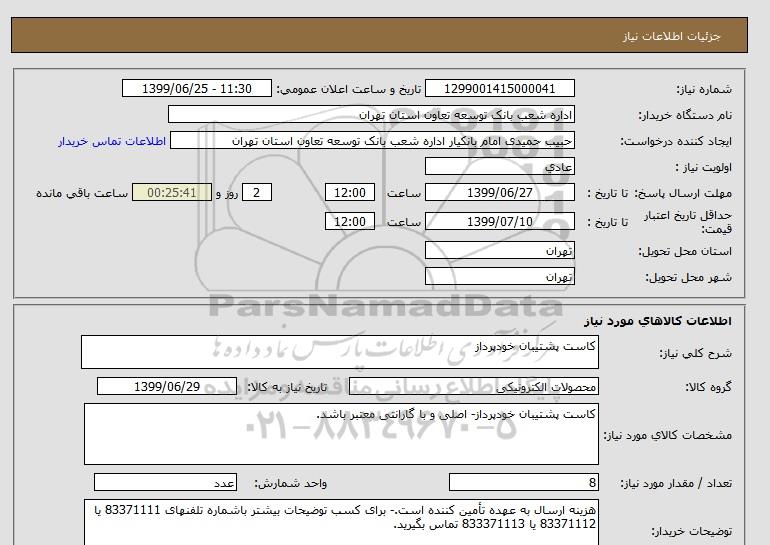Click the buyer notes text area
Screen dimensions: 770x545
click(341, 522)
